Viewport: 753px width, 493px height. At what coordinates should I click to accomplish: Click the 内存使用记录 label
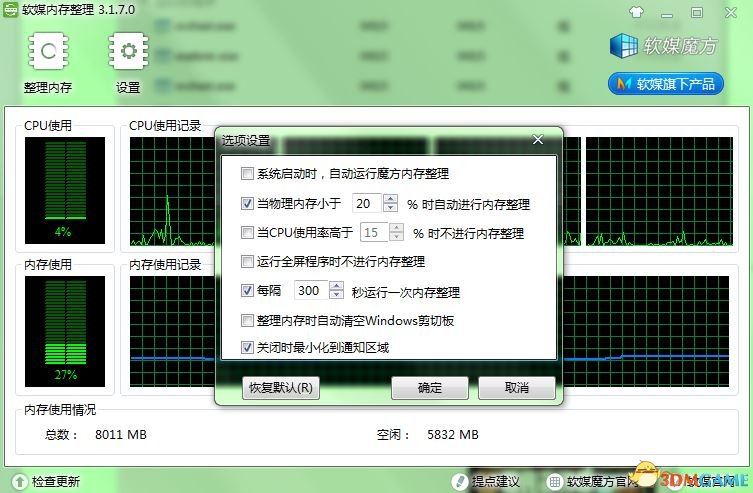[x=165, y=265]
